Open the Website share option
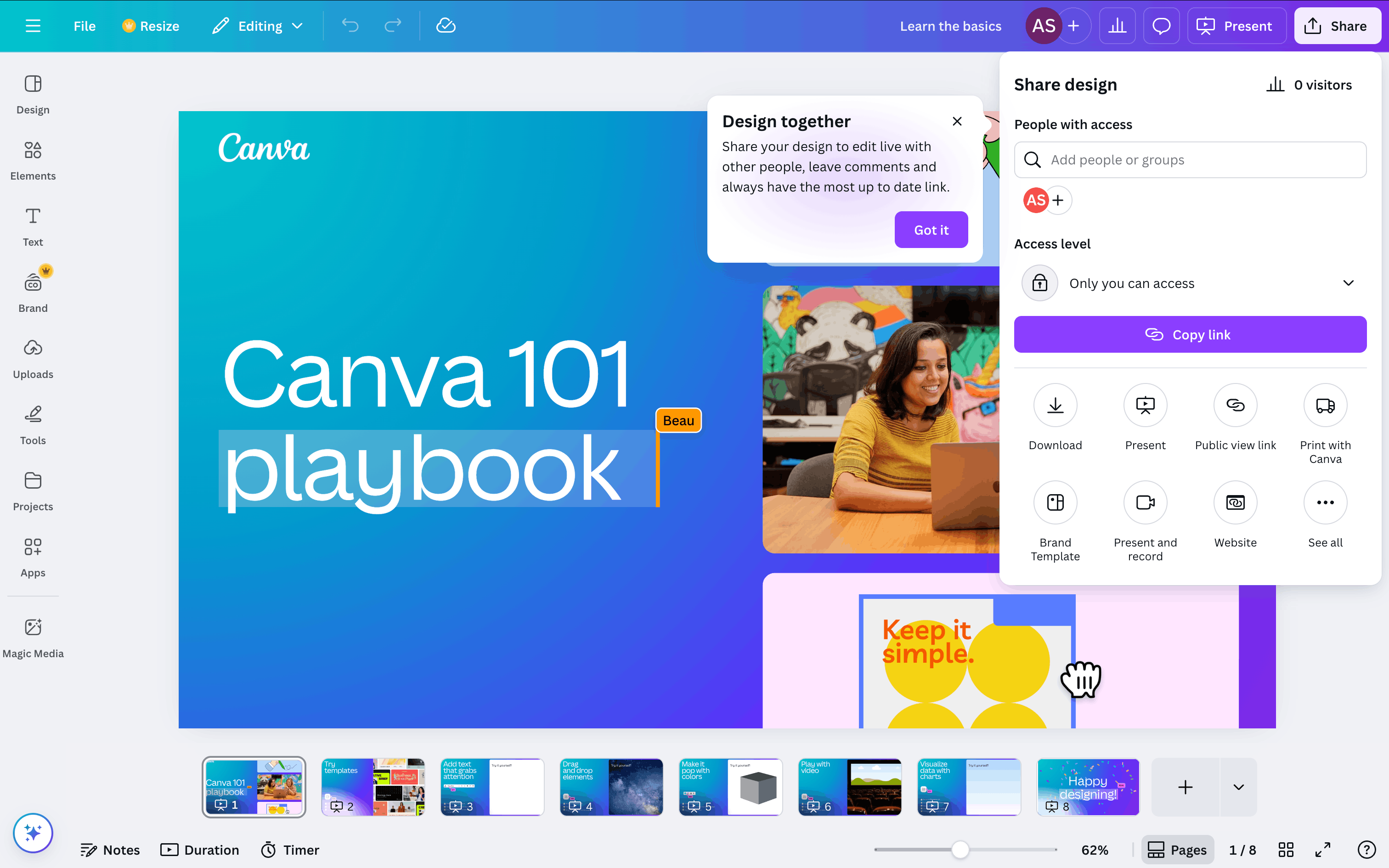Viewport: 1389px width, 868px height. (x=1235, y=503)
